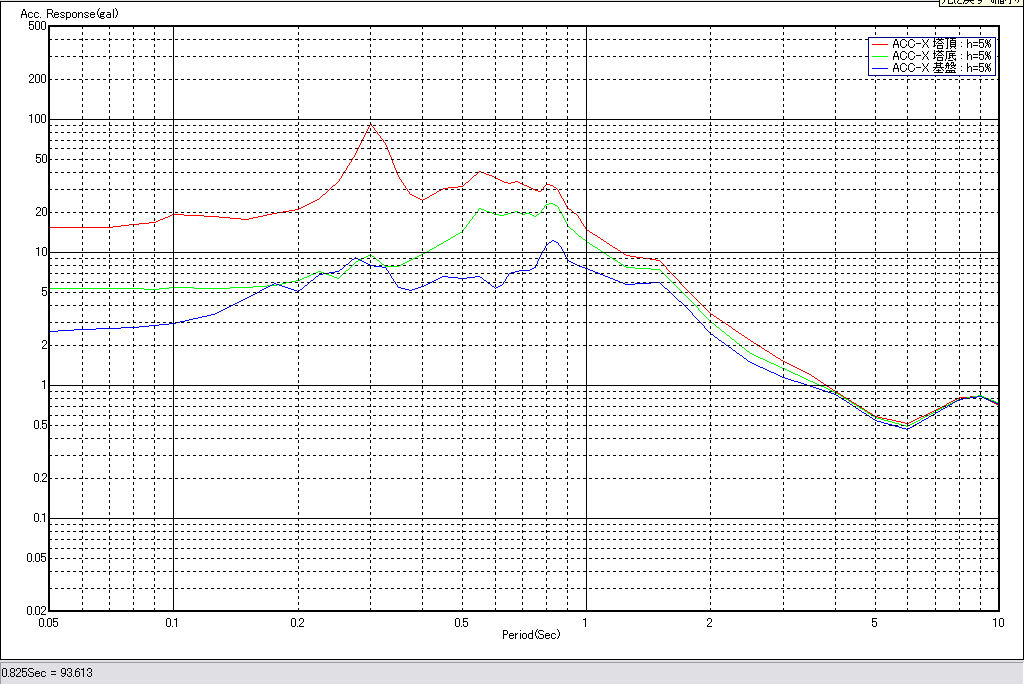Click the red curve's highest peak
1024x685 pixels.
point(371,125)
